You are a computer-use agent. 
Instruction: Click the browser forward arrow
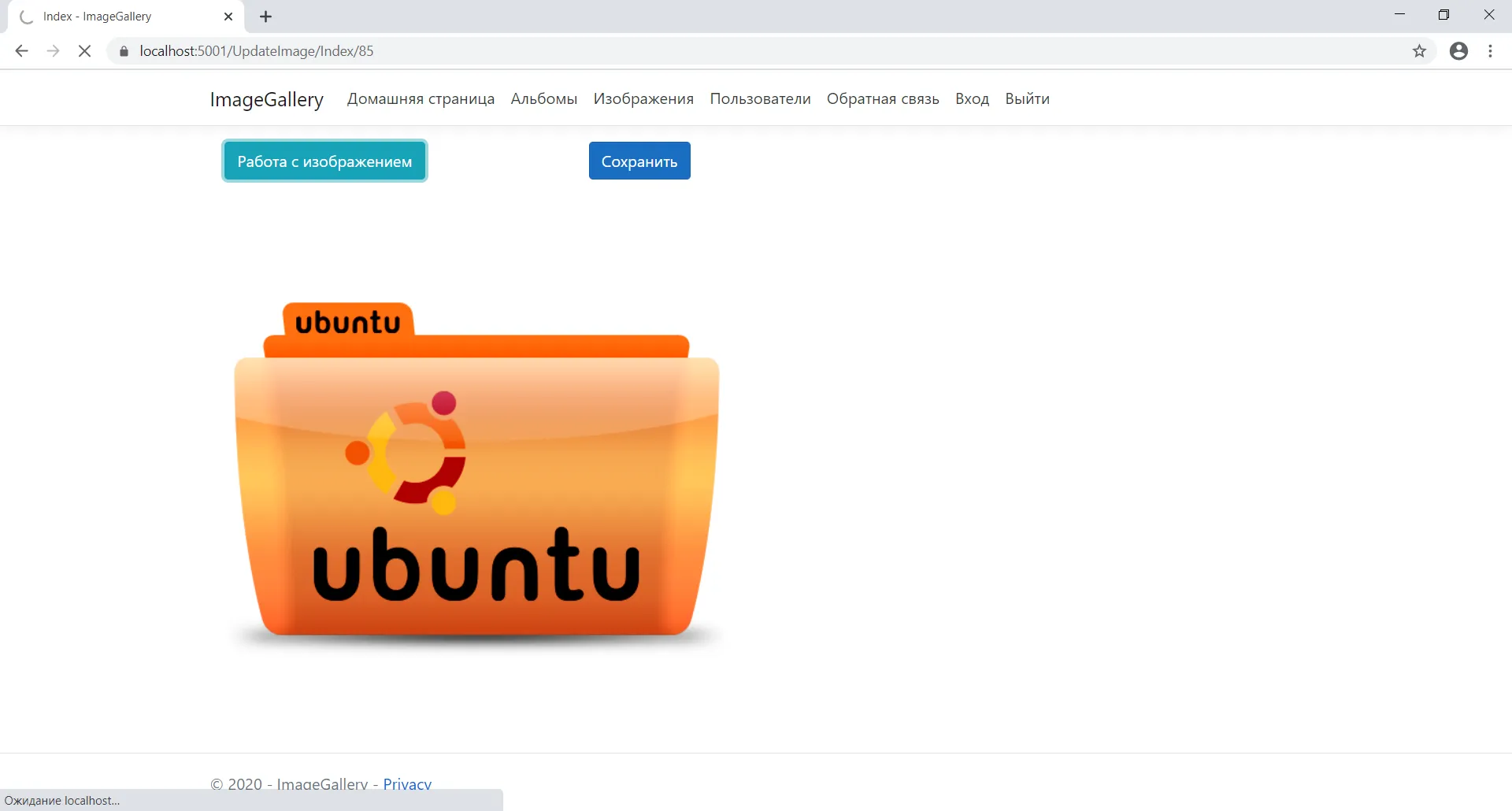(x=53, y=51)
